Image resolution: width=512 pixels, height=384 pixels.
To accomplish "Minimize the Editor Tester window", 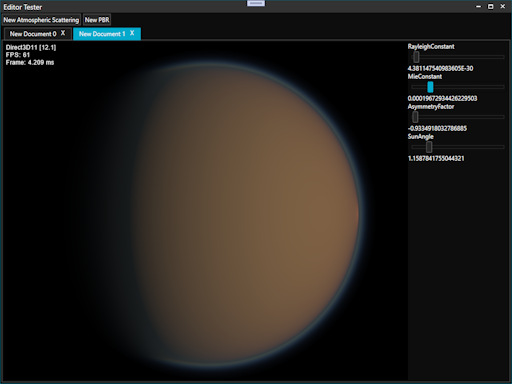I will point(478,6).
